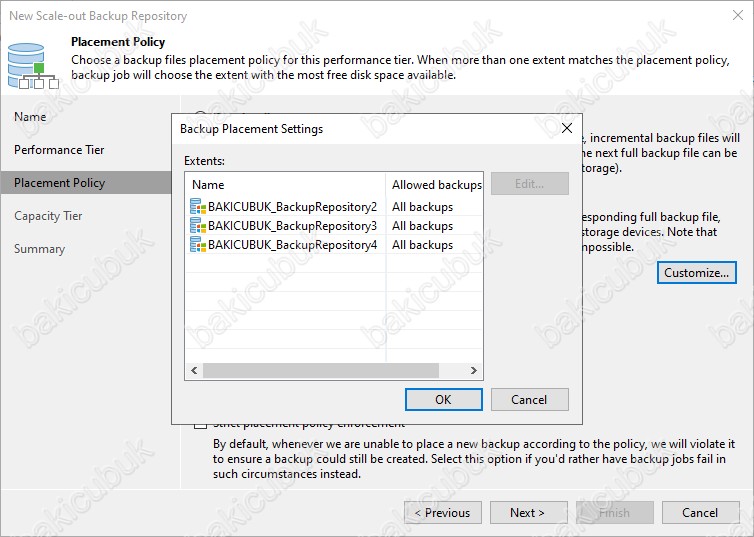Open the Performance Tier wizard step
754x537 pixels.
tap(59, 150)
